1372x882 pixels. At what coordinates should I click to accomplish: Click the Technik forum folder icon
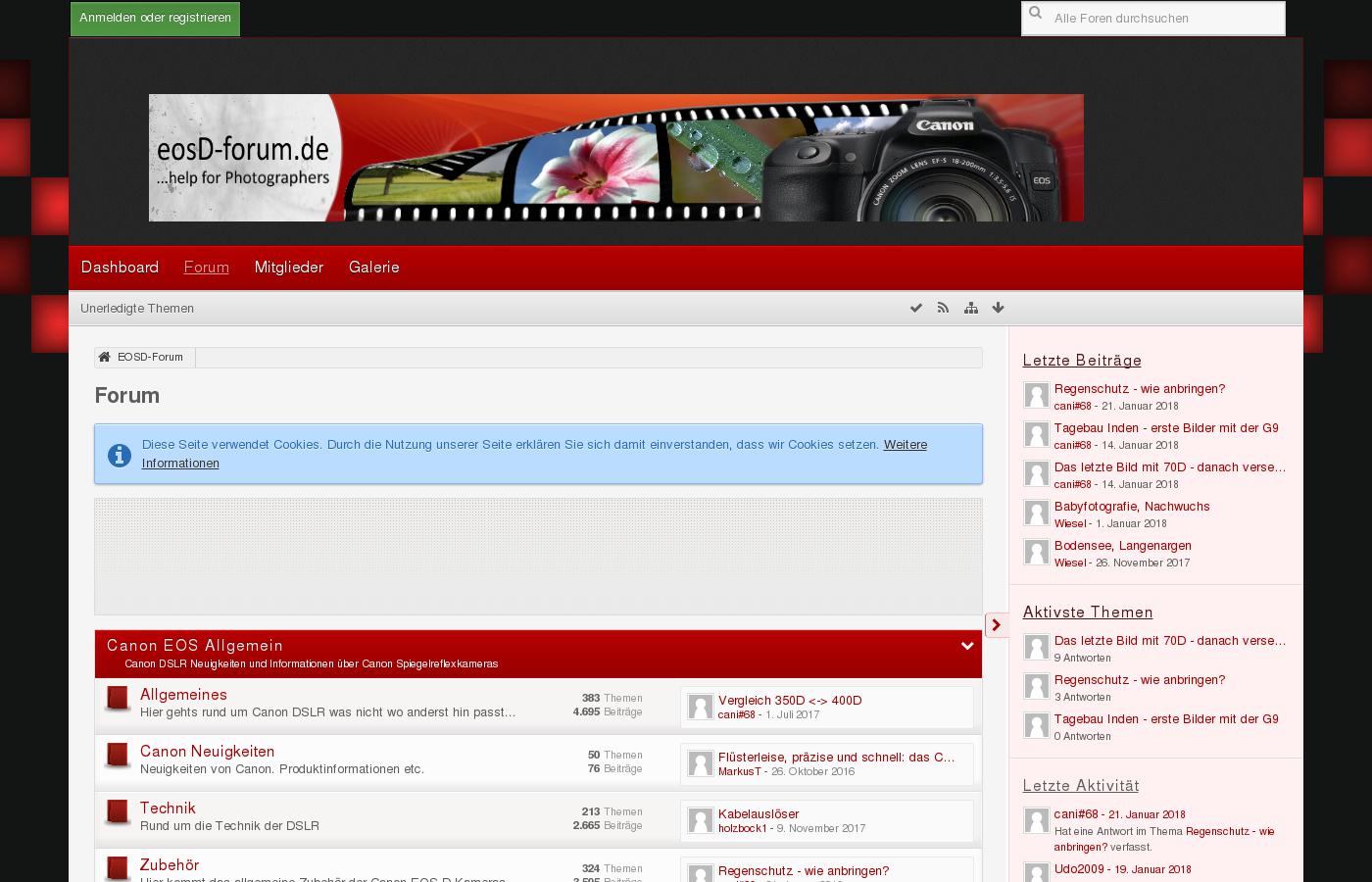[118, 812]
